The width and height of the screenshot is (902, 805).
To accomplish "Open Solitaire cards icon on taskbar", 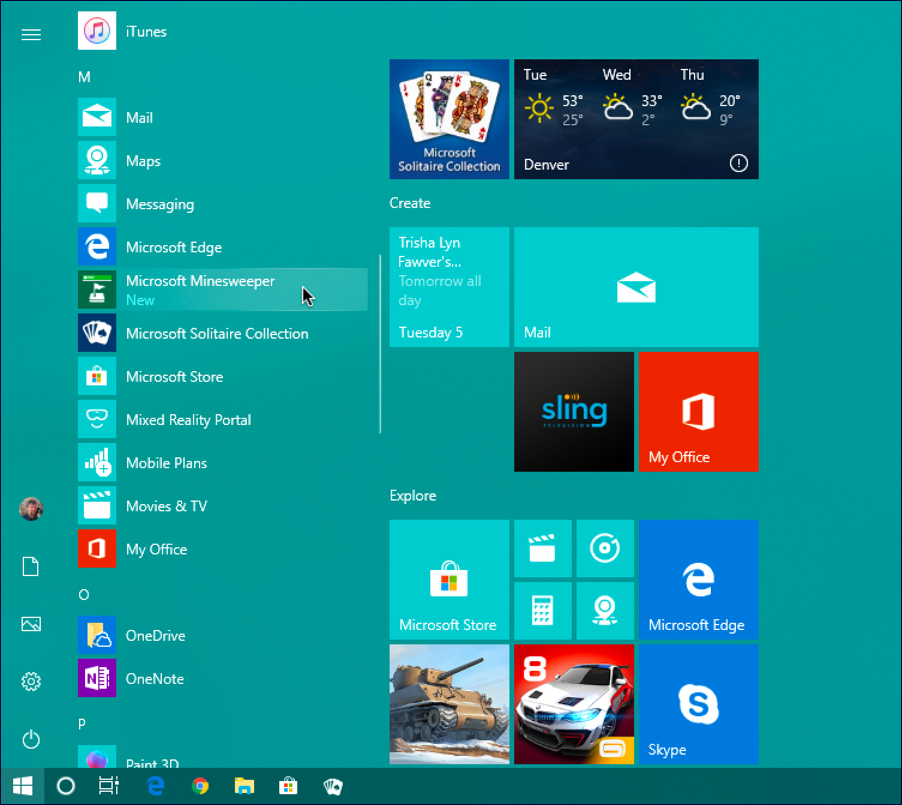I will point(333,786).
